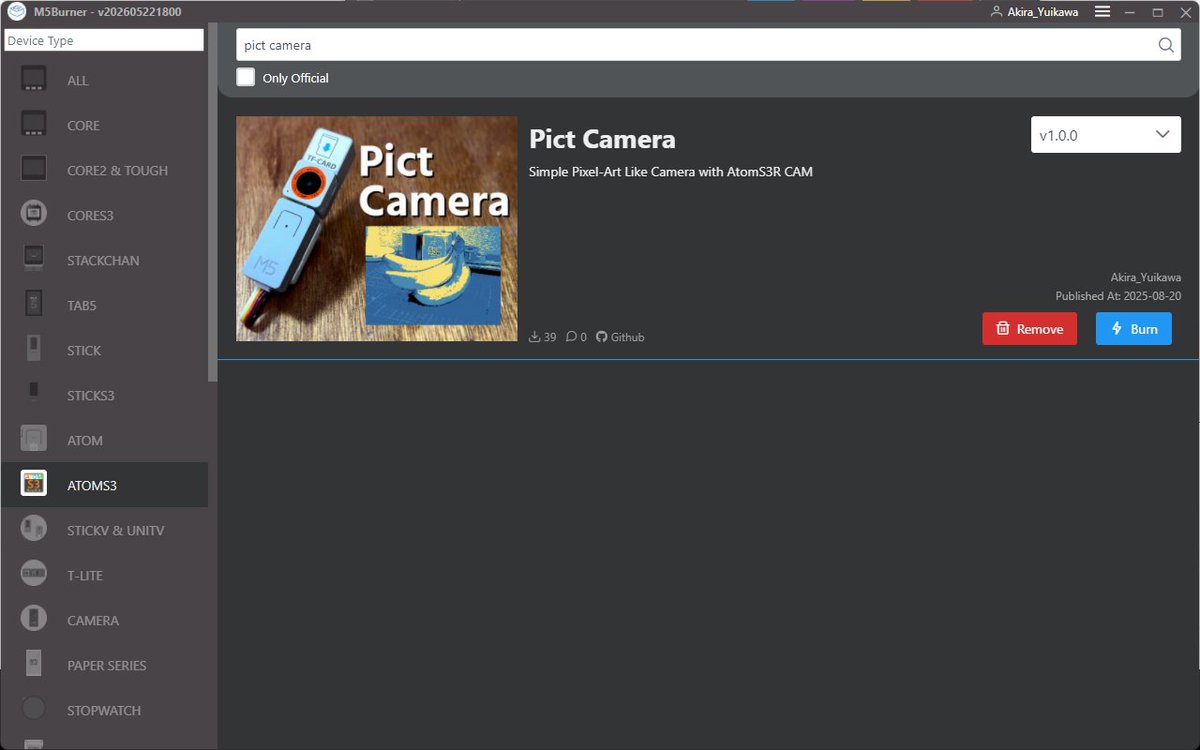Switch to the STICKS3 category label
1200x750 pixels.
point(91,395)
